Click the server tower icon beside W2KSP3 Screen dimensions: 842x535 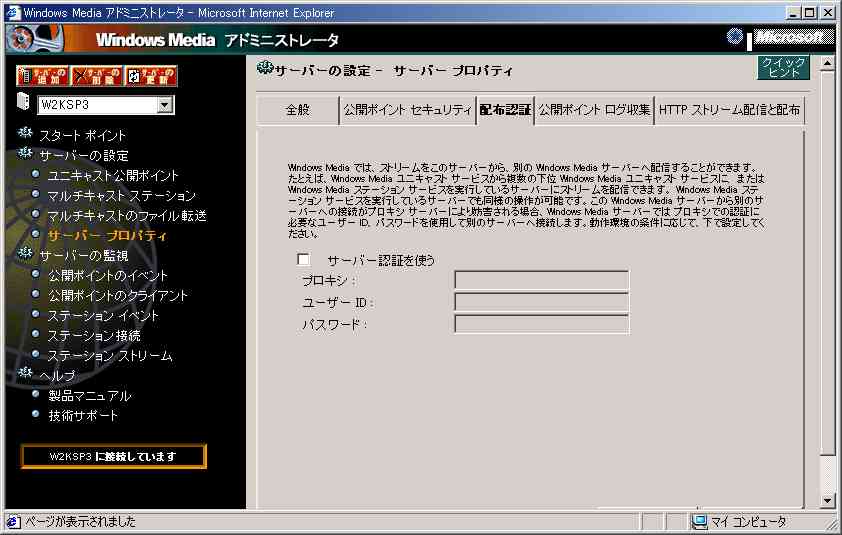pos(23,101)
